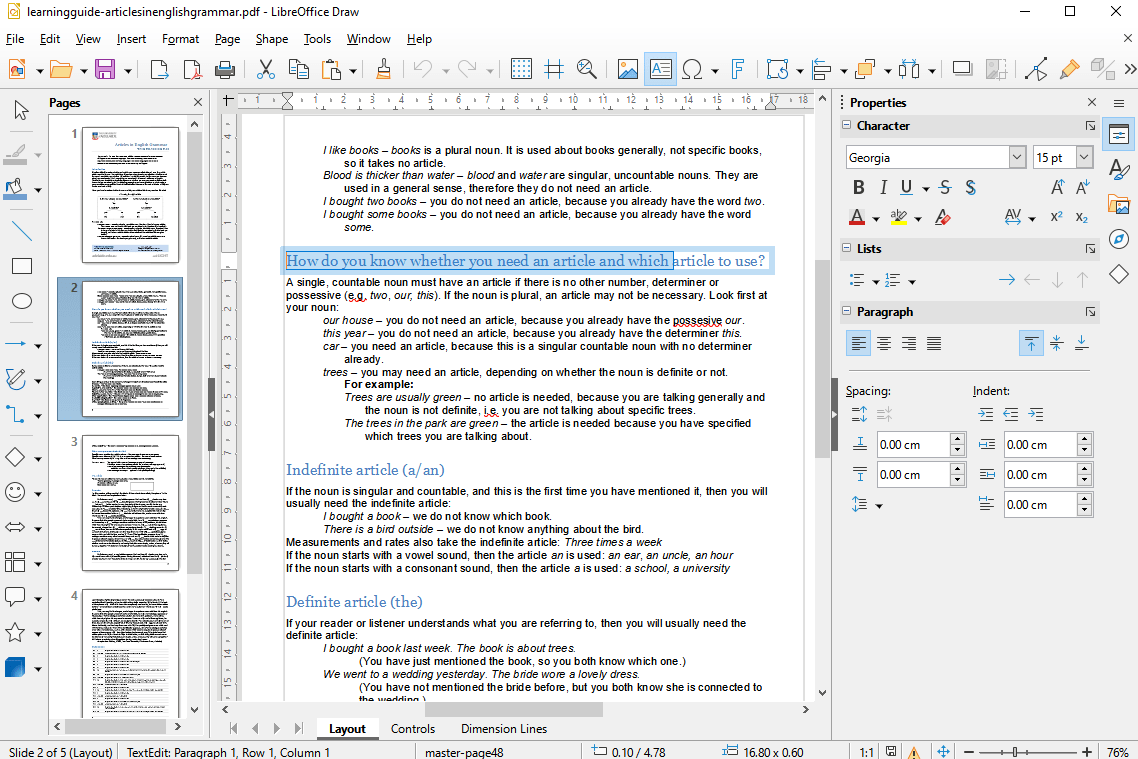This screenshot has width=1138, height=759.
Task: Open the Gallery sidebar panel
Action: coord(1119,204)
